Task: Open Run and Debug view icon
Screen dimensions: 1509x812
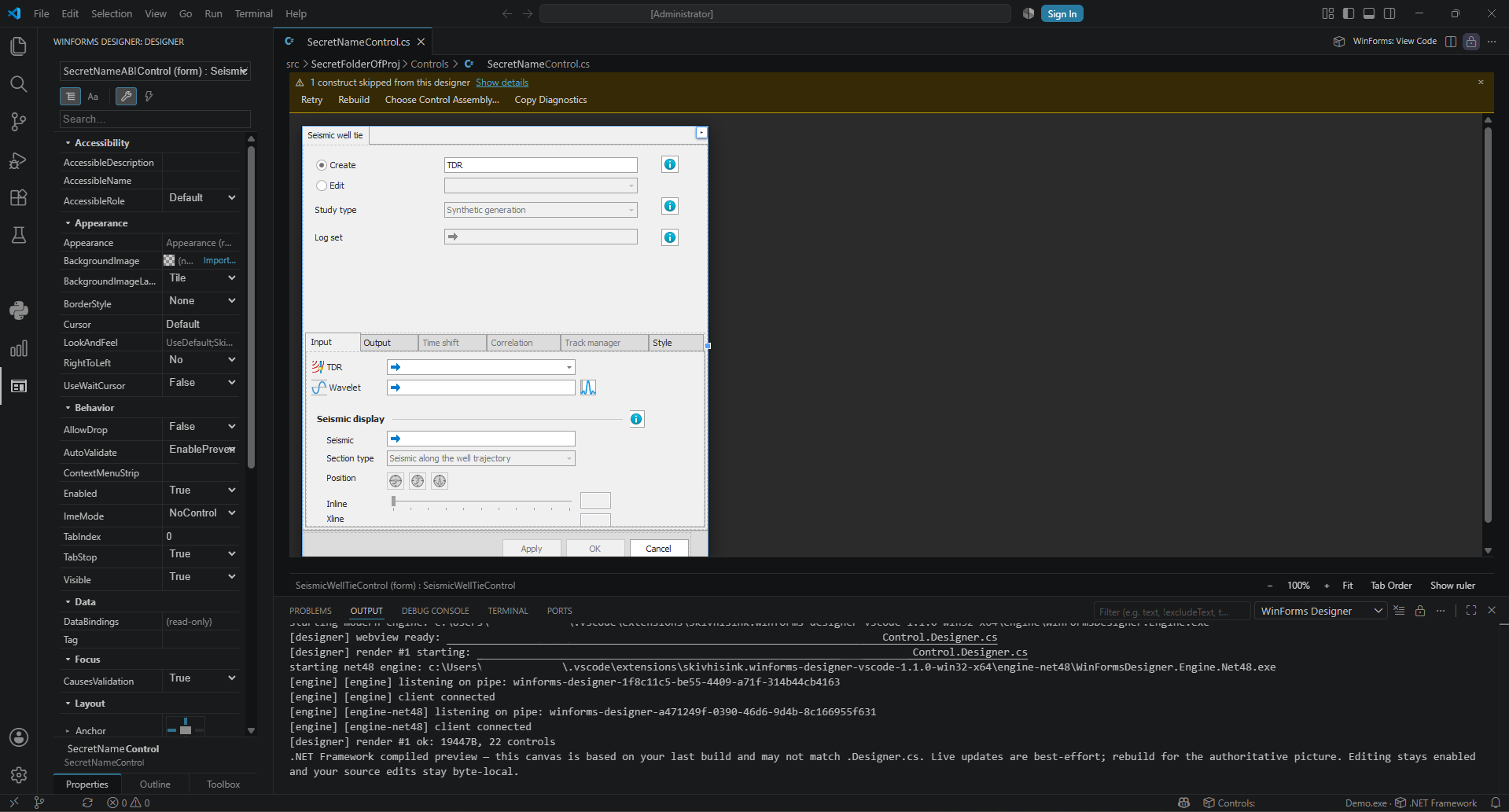Action: tap(19, 160)
